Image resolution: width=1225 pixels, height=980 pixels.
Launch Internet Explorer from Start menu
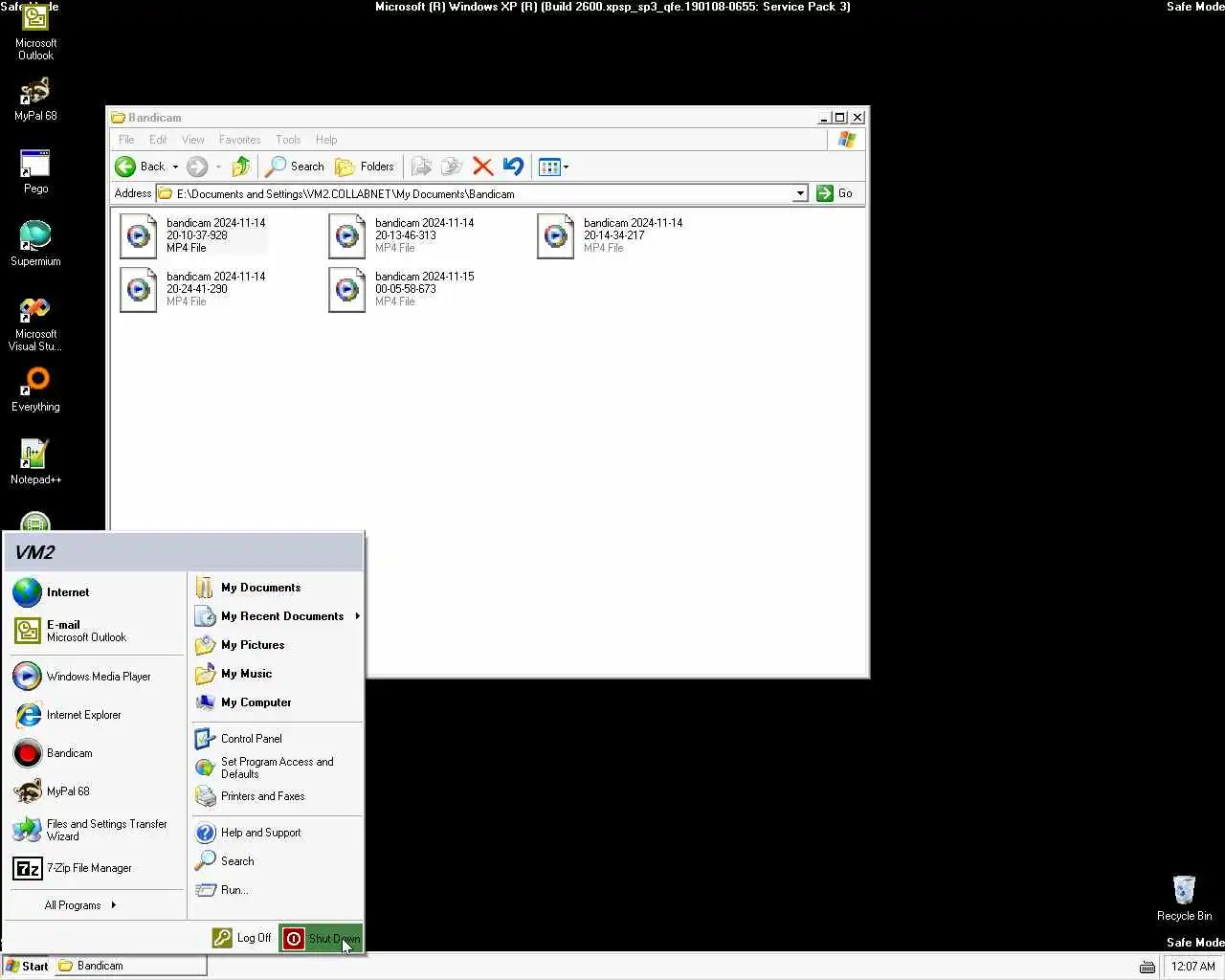pyautogui.click(x=96, y=715)
